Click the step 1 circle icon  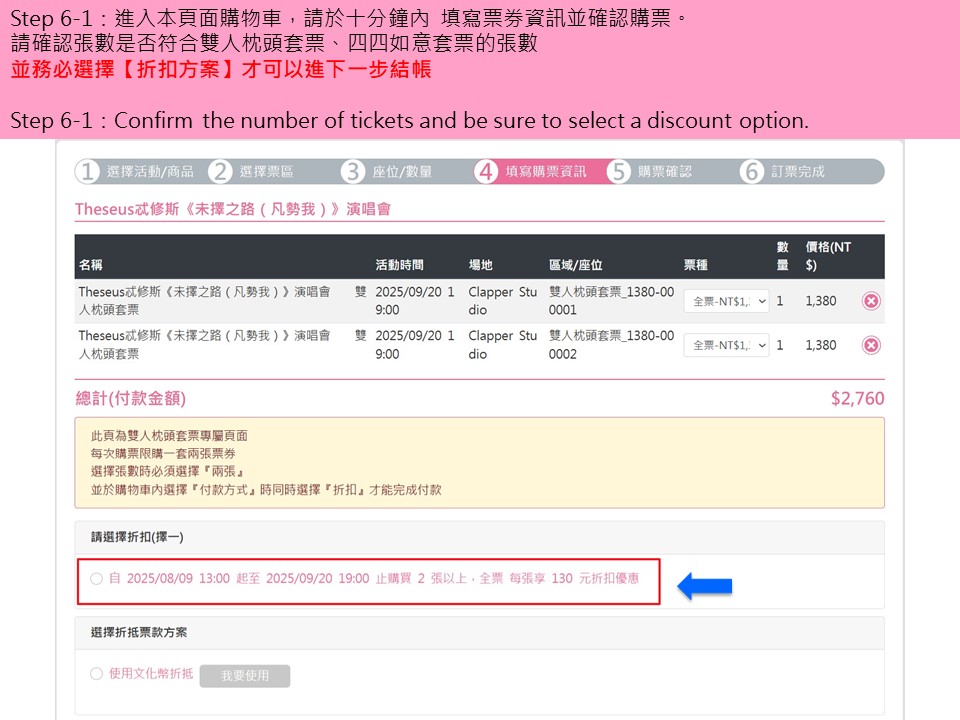tap(88, 172)
